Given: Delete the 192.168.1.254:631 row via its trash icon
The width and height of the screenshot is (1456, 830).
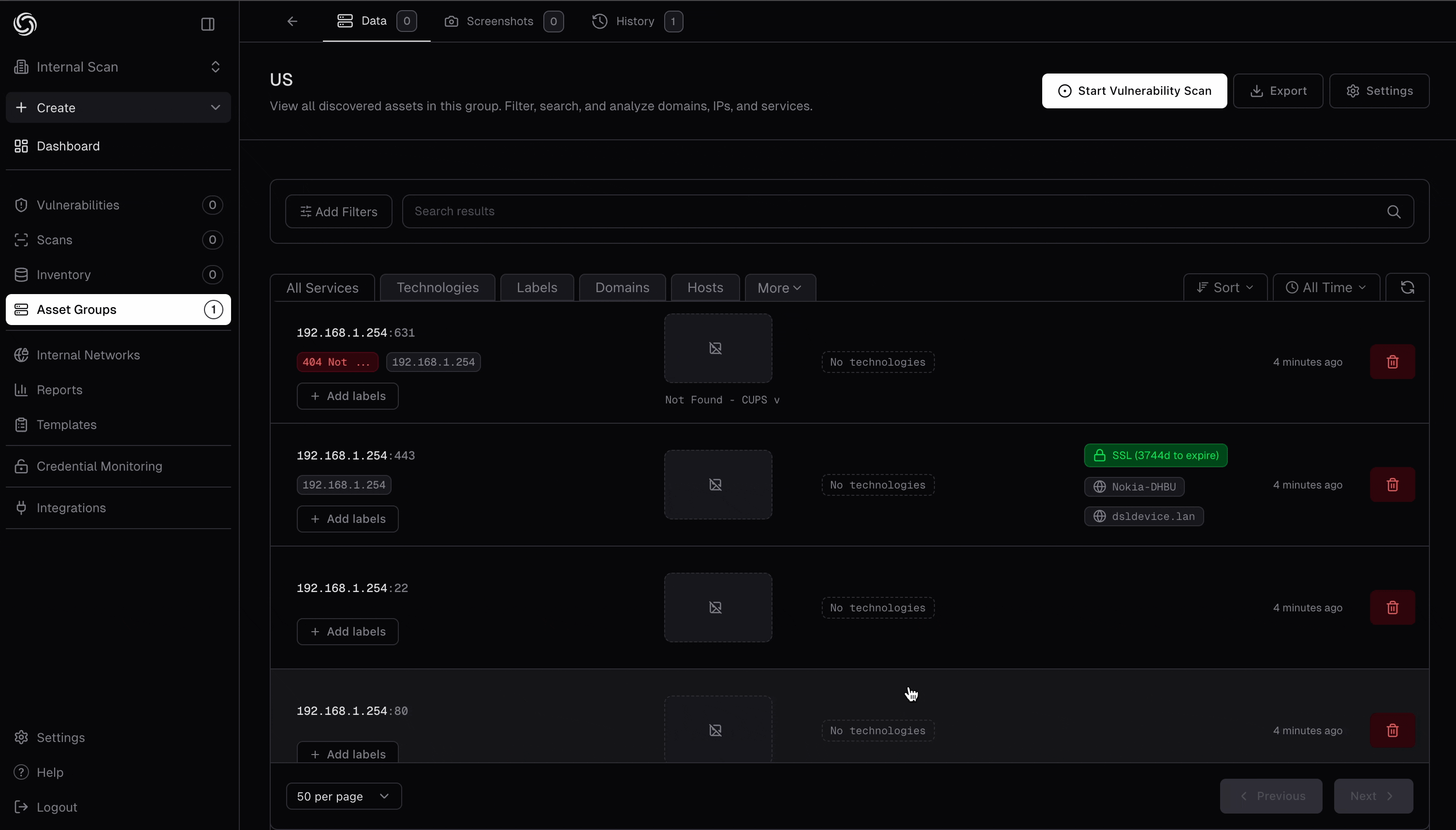Looking at the screenshot, I should pos(1392,361).
